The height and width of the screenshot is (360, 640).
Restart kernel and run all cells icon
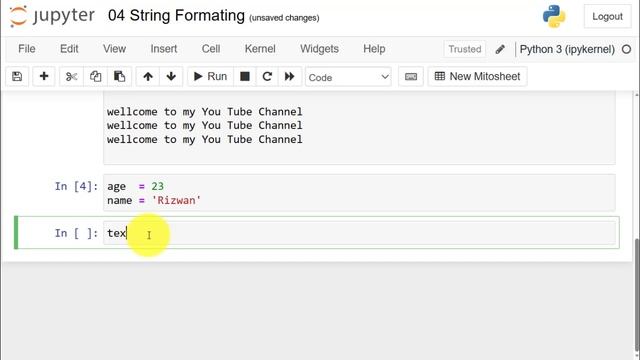289,76
